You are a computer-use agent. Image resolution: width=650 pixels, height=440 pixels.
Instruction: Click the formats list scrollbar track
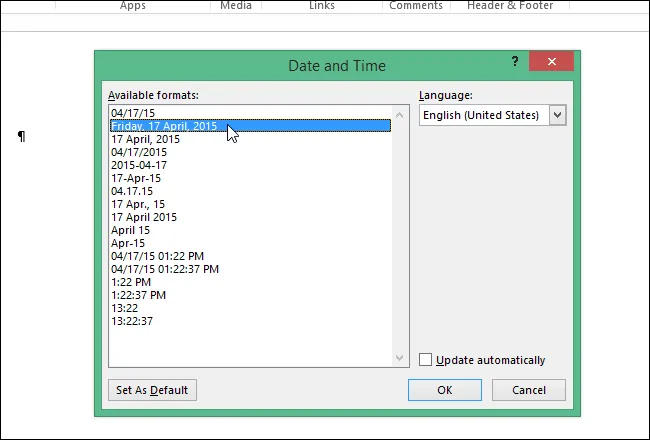(399, 236)
